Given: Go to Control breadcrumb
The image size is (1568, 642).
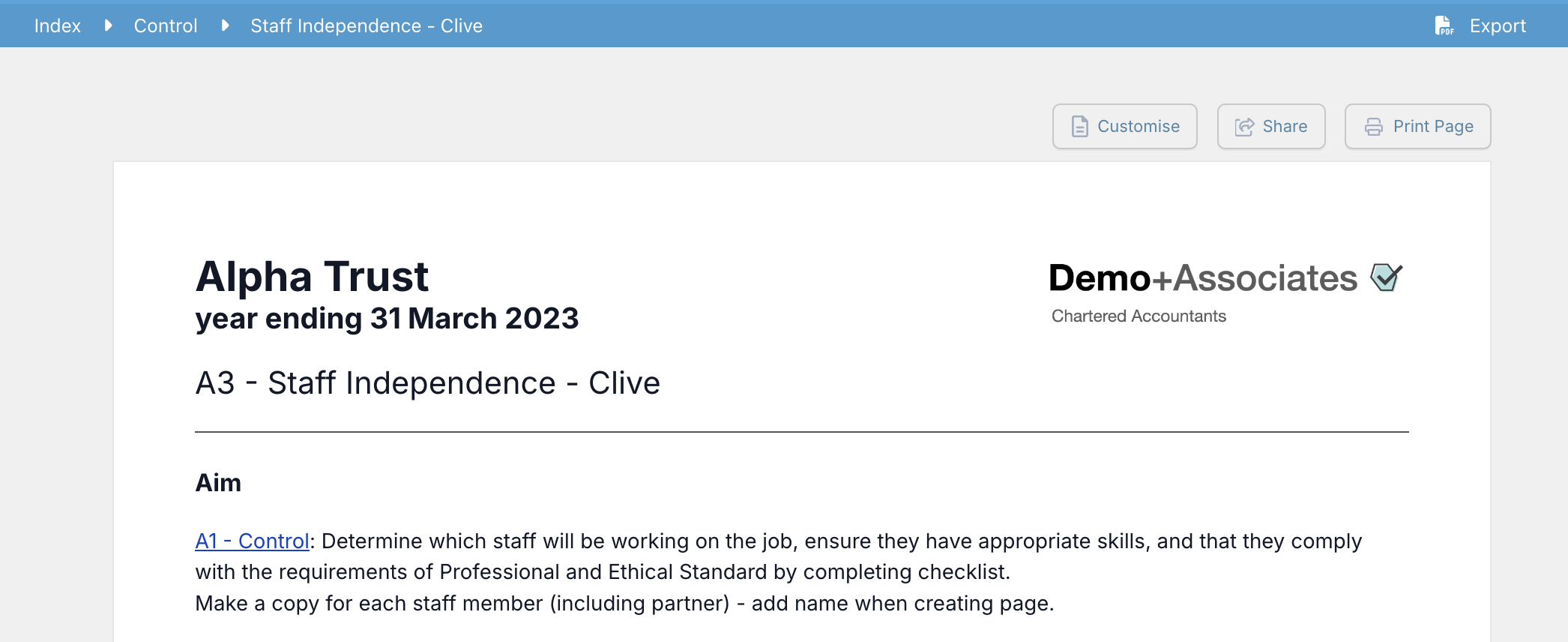Looking at the screenshot, I should point(166,25).
